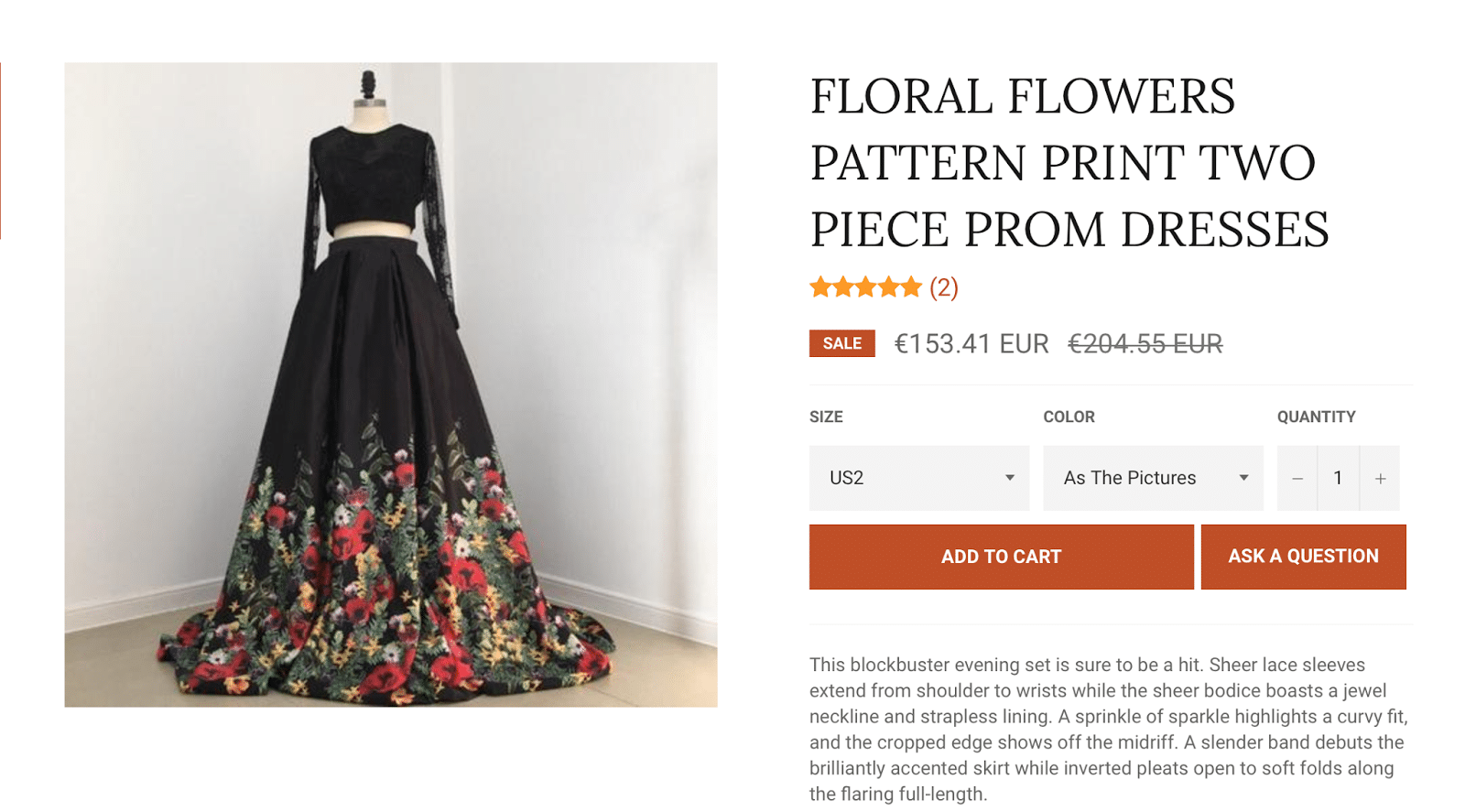Viewport: 1465px width, 812px height.
Task: Click the €153.41 EUR sale price
Action: coord(971,344)
